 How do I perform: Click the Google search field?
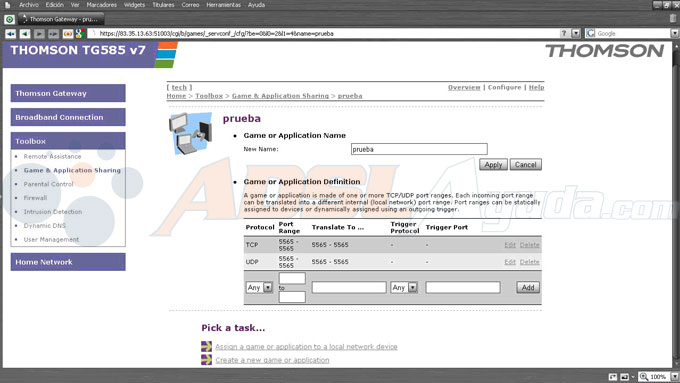pyautogui.click(x=633, y=33)
